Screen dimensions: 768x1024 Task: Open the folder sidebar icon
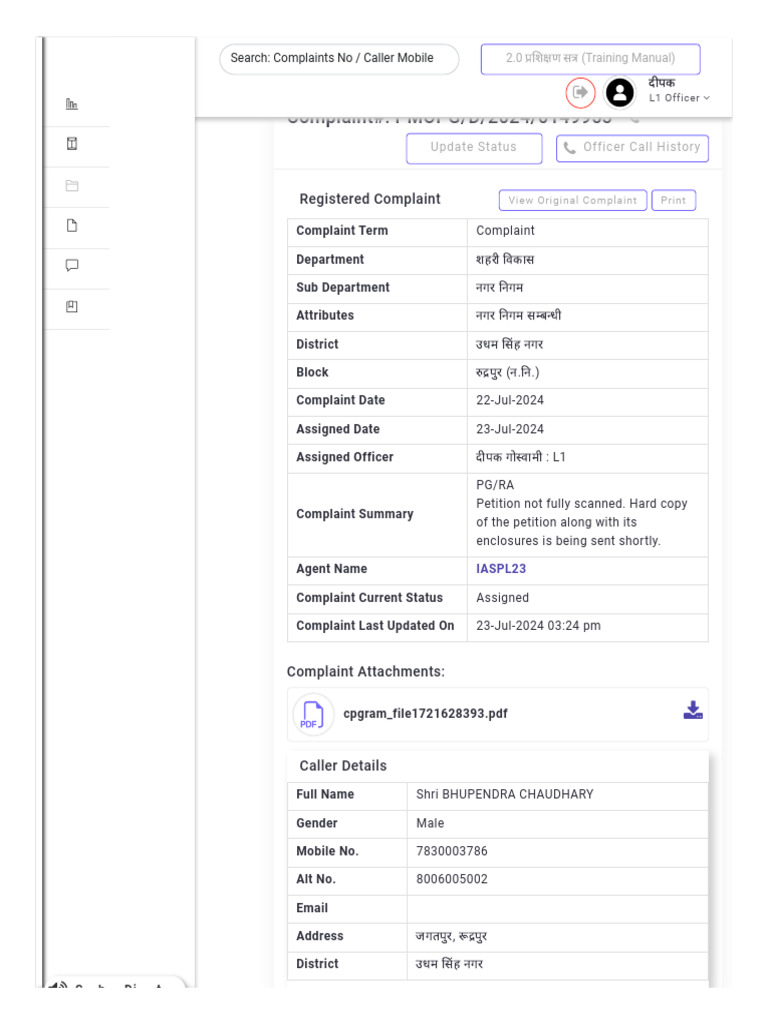click(72, 185)
